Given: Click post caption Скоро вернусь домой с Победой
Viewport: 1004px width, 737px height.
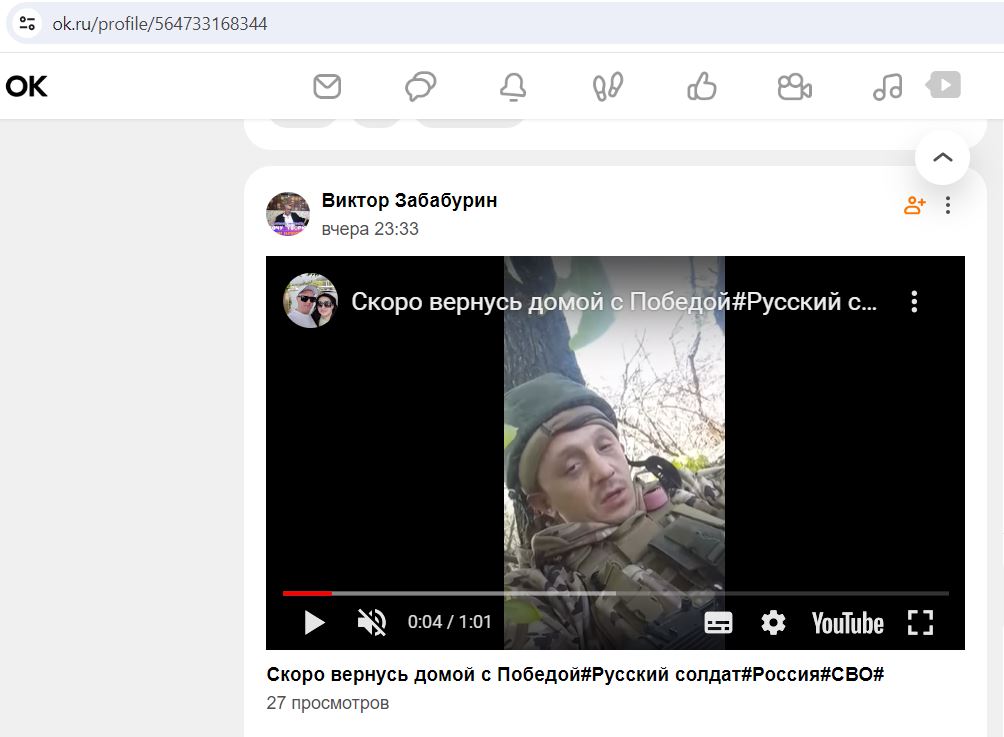Looking at the screenshot, I should [575, 674].
